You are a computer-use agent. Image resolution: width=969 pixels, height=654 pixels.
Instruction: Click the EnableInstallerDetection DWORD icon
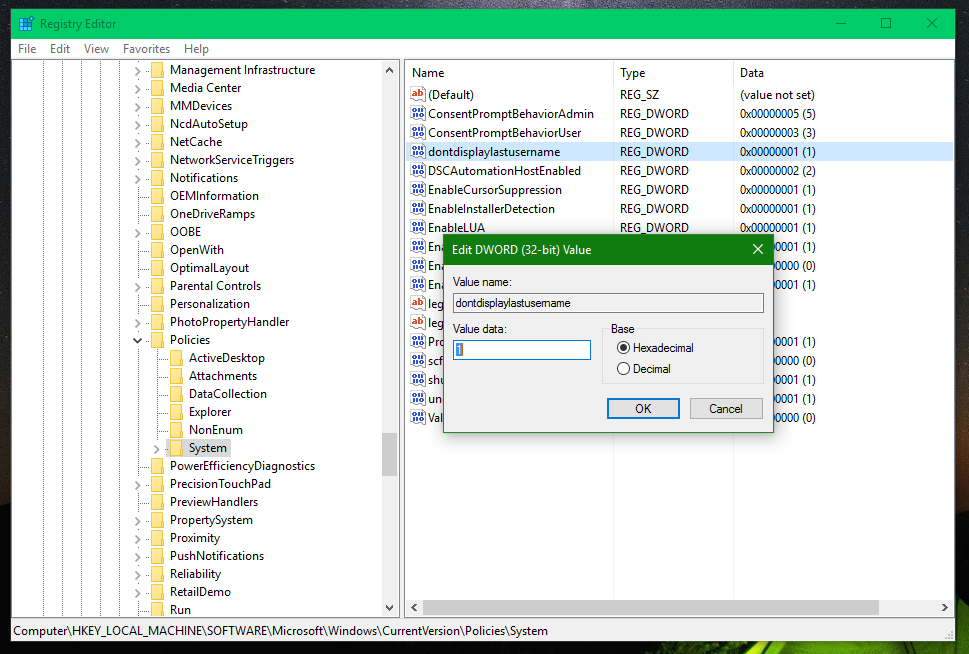click(418, 208)
